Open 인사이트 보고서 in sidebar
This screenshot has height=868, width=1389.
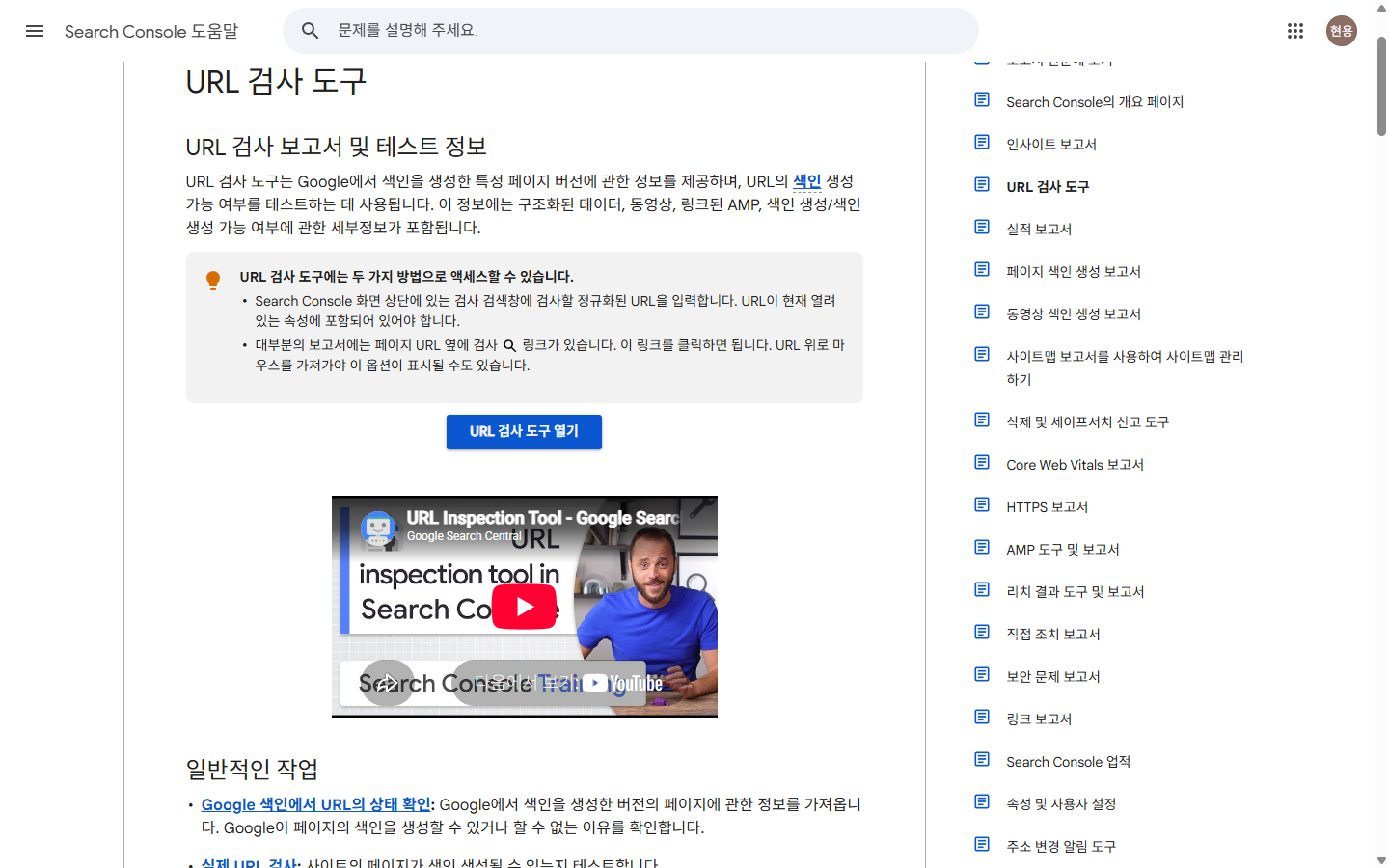pyautogui.click(x=1051, y=145)
